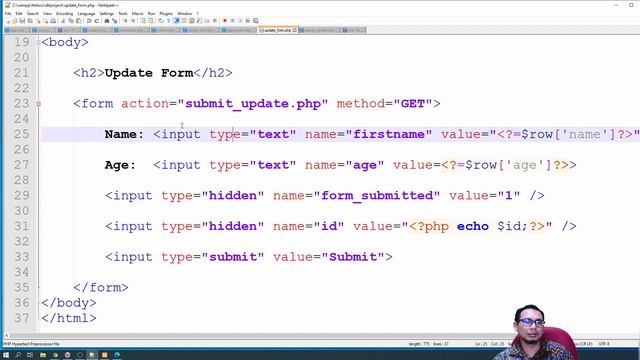Click the taskbar Search magnifier icon

coord(18,355)
